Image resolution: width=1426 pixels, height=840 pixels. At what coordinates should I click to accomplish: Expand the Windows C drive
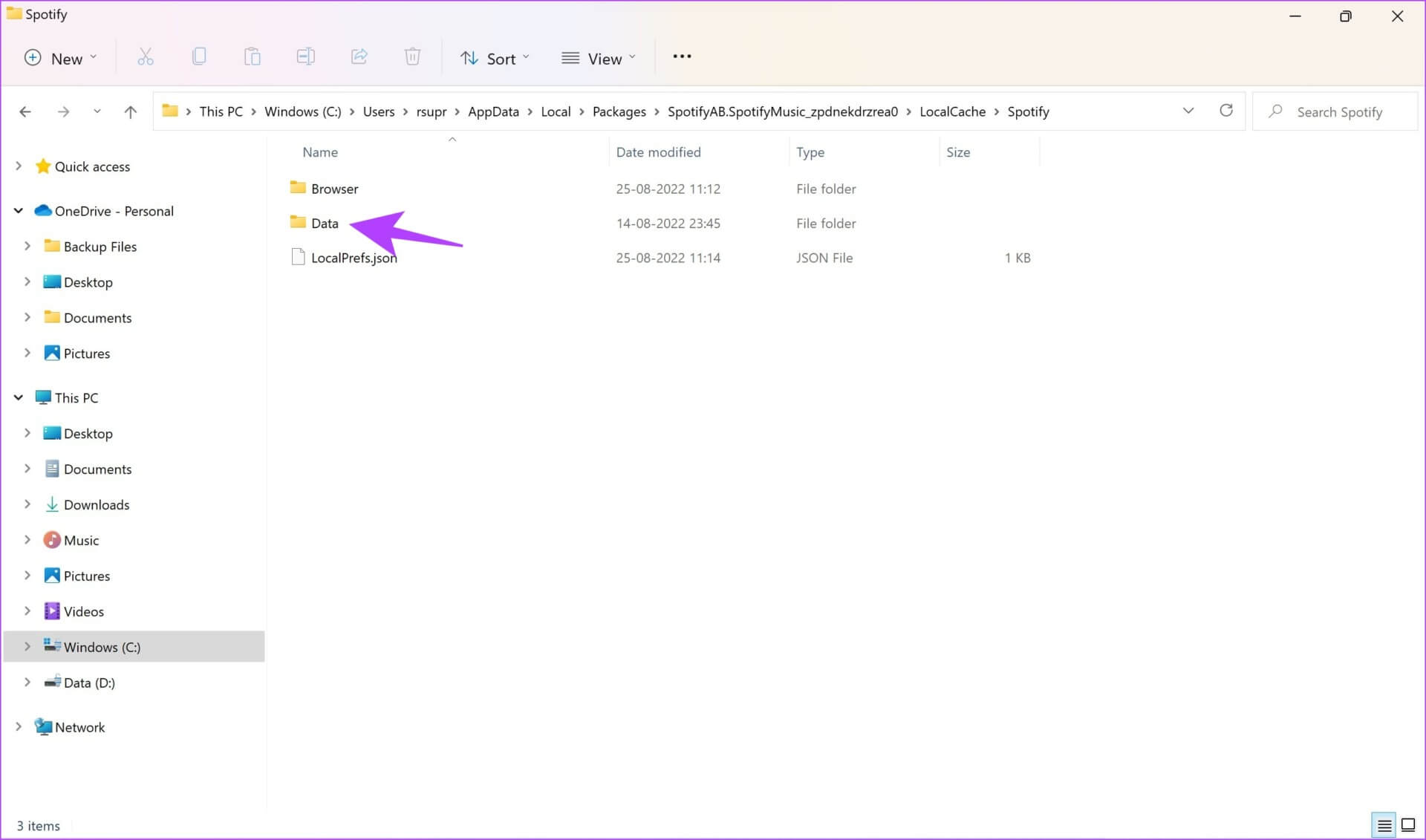pyautogui.click(x=27, y=646)
